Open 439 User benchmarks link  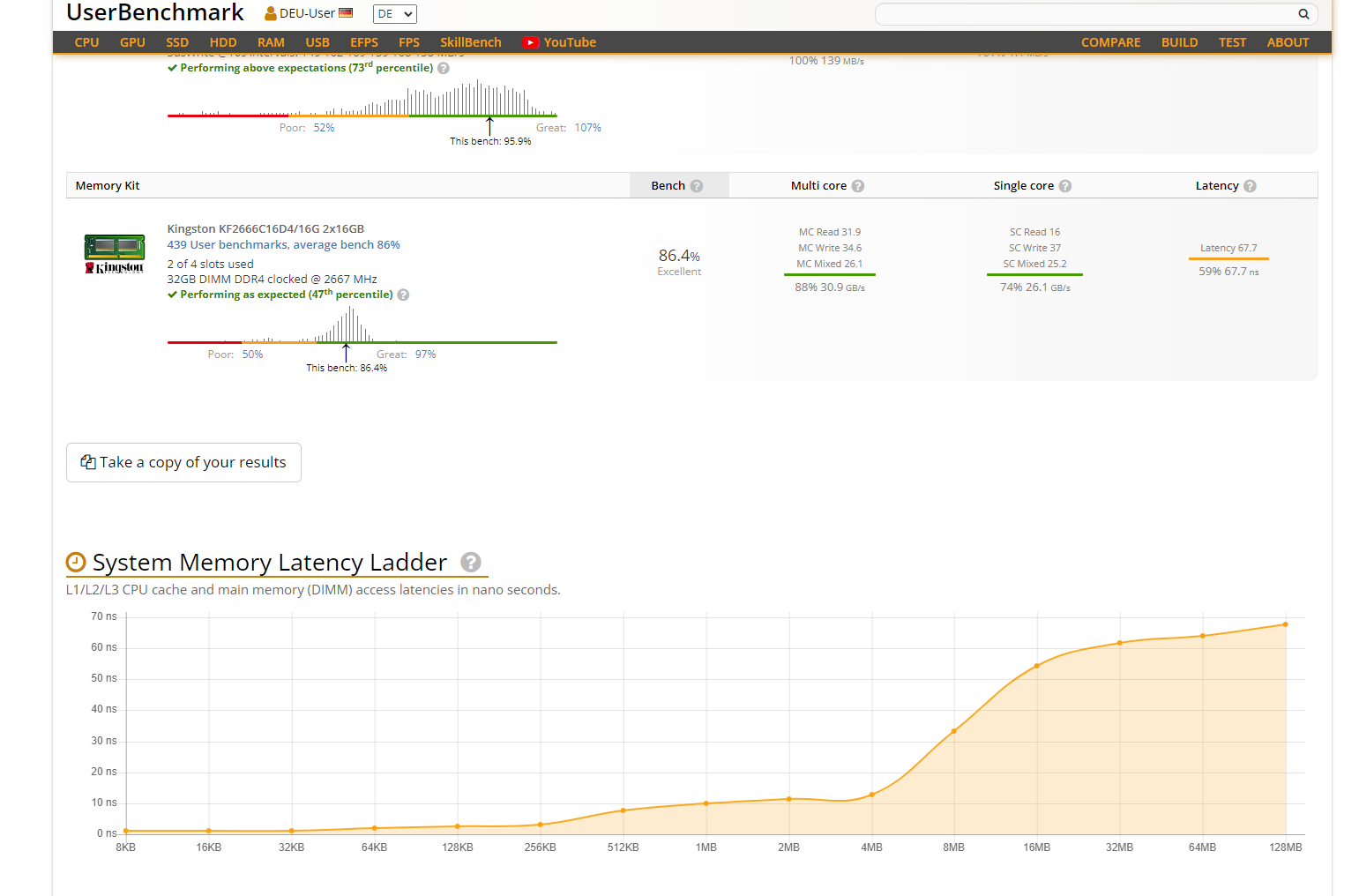click(x=283, y=245)
